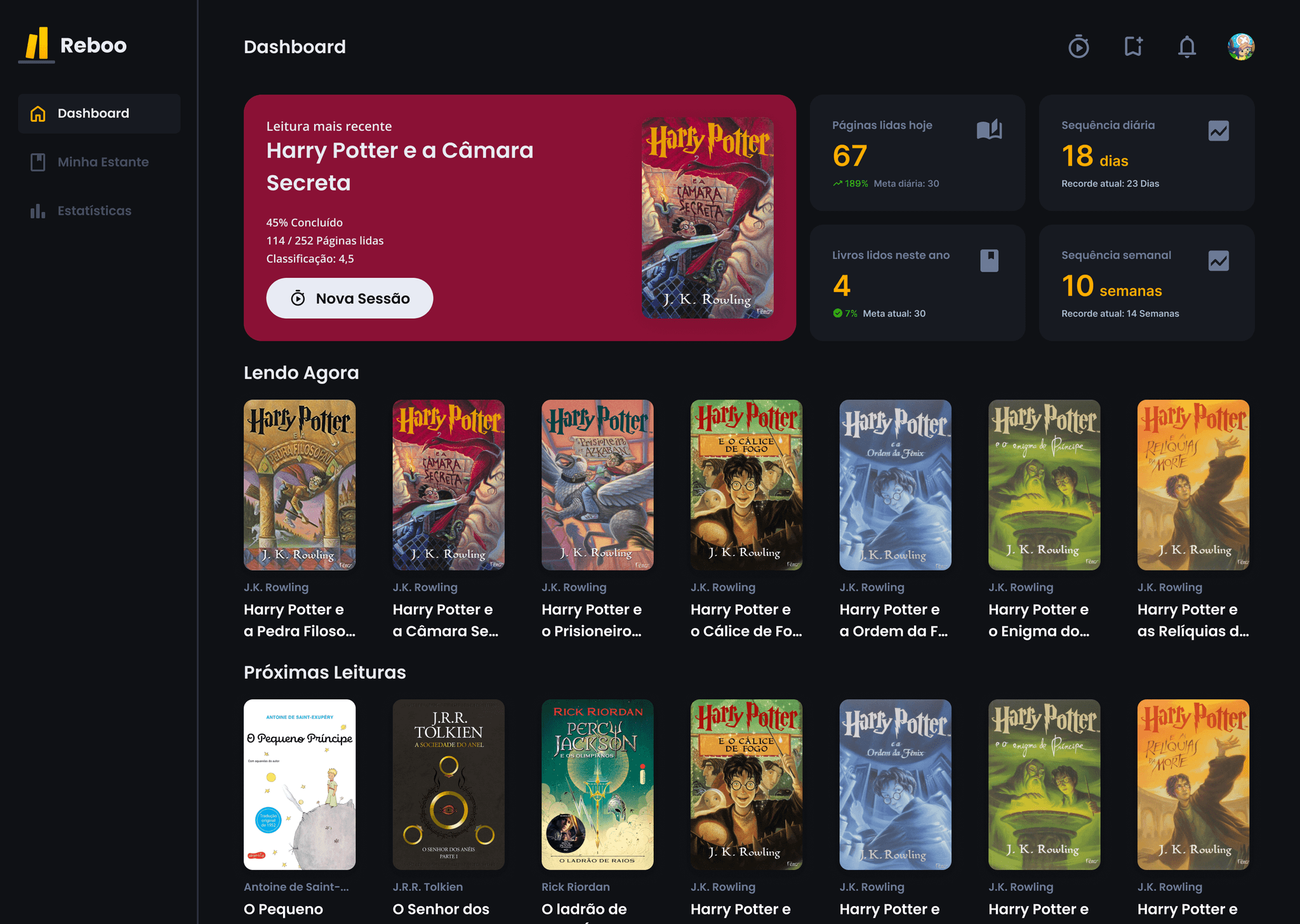Click 'Recorde atual: 23 Dias' text
Viewport: 1300px width, 924px height.
[x=1110, y=183]
